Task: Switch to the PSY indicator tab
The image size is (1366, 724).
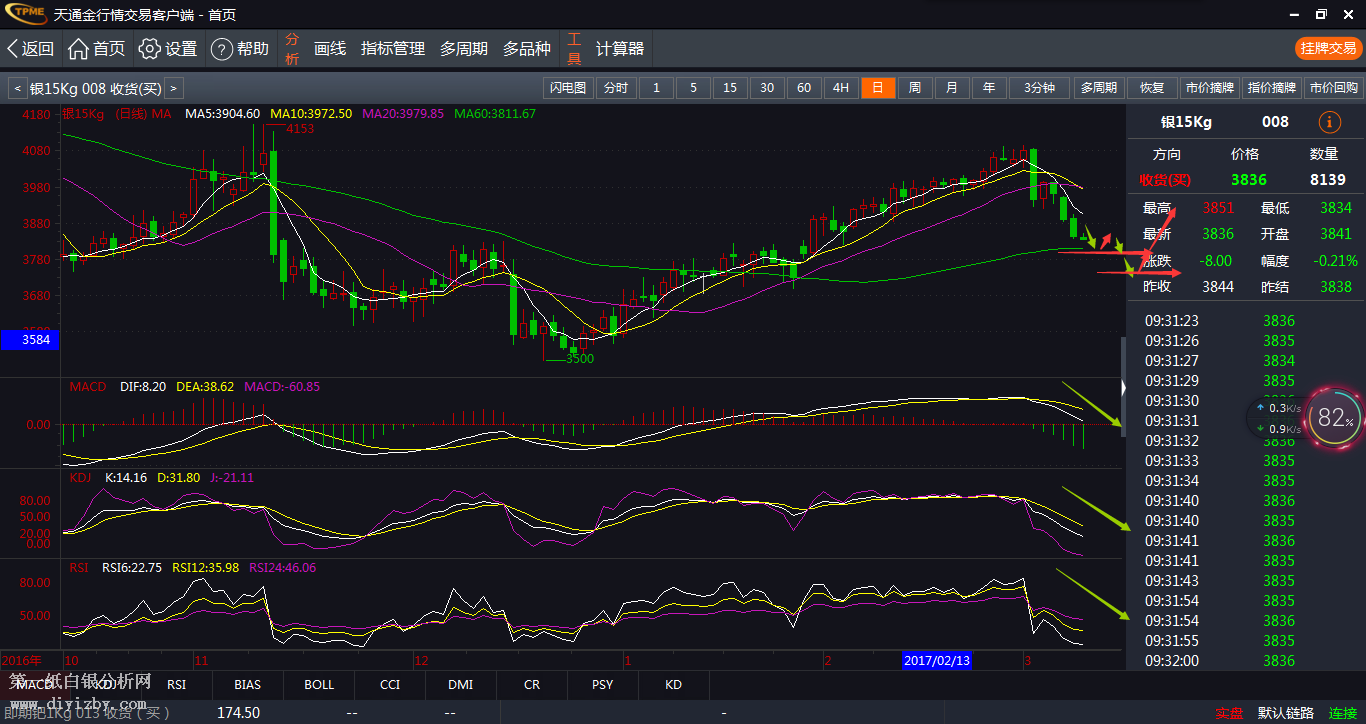Action: 602,685
